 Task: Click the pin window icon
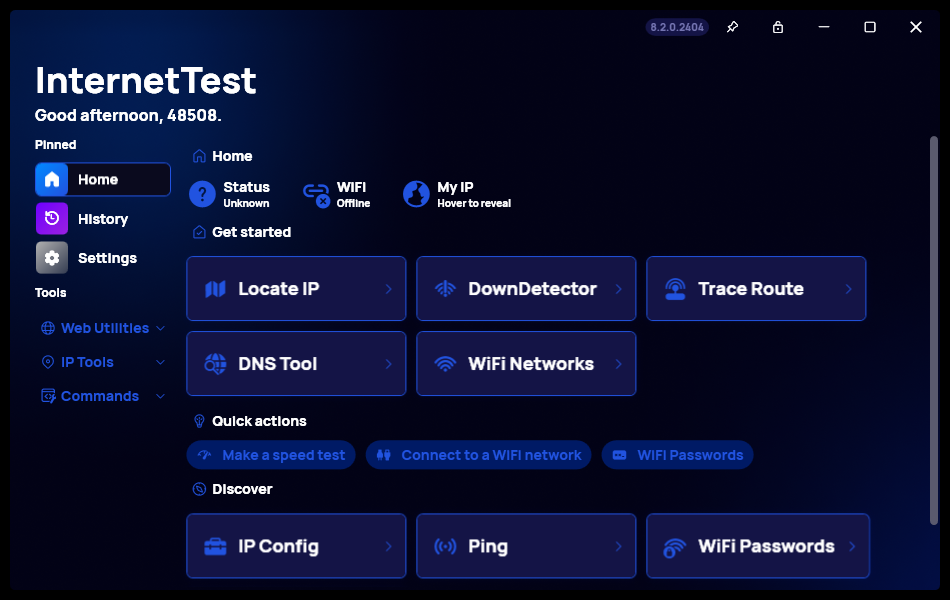click(732, 27)
